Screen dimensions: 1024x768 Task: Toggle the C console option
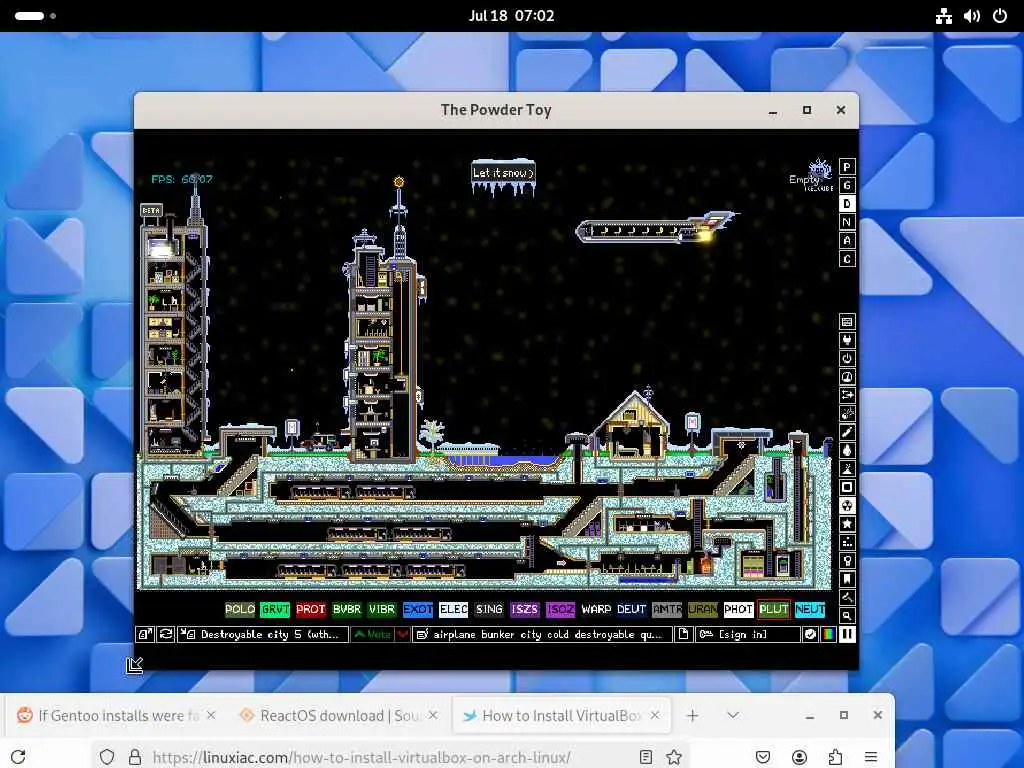click(x=847, y=259)
